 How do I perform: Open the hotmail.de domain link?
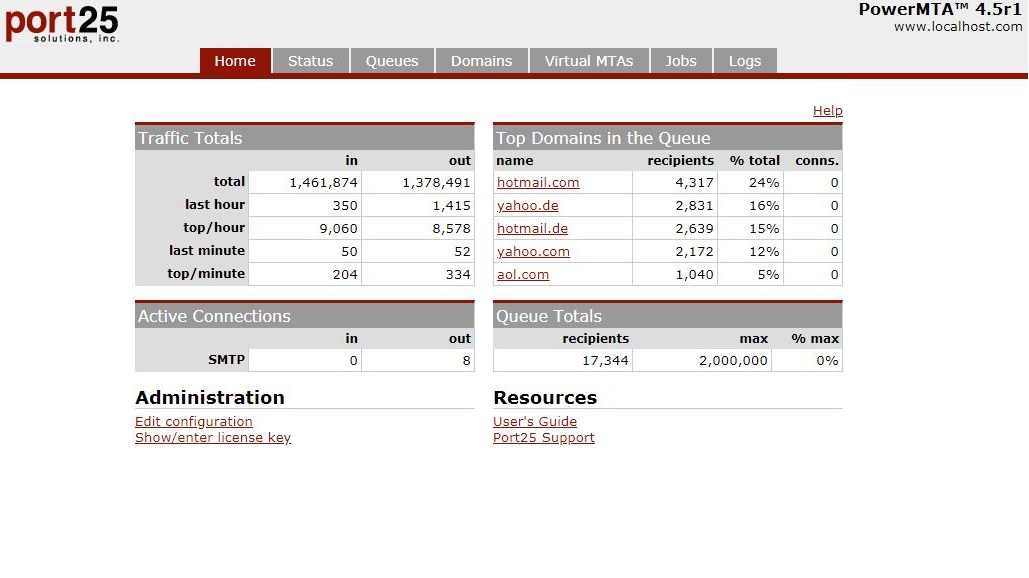[x=532, y=228]
